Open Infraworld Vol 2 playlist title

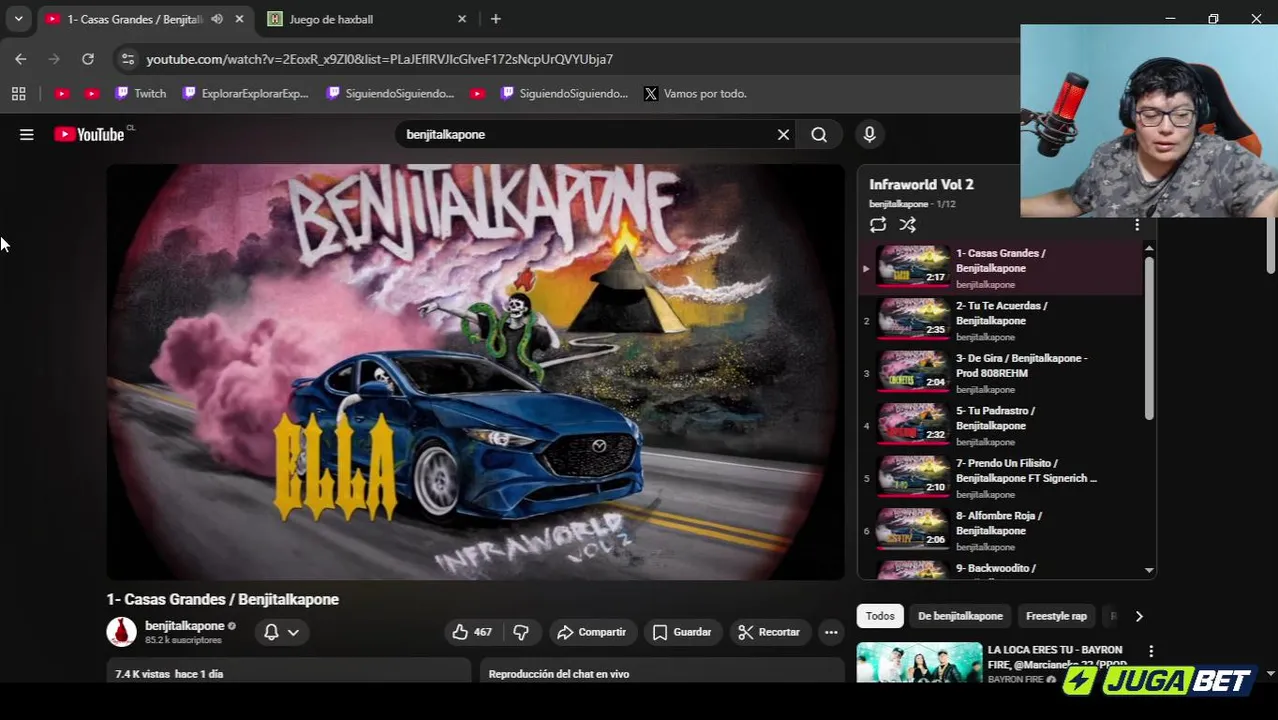(x=921, y=184)
